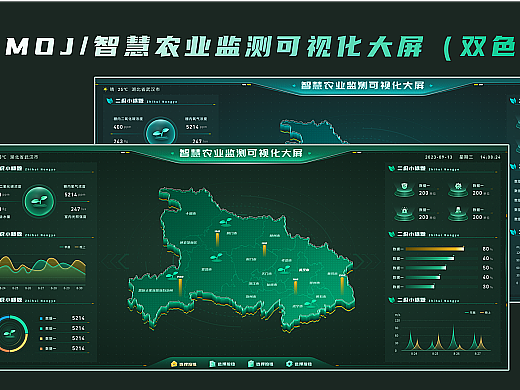The height and width of the screenshot is (390, 520).
Task: Open the house icon tab in bottom navigation
Action: tap(183, 364)
